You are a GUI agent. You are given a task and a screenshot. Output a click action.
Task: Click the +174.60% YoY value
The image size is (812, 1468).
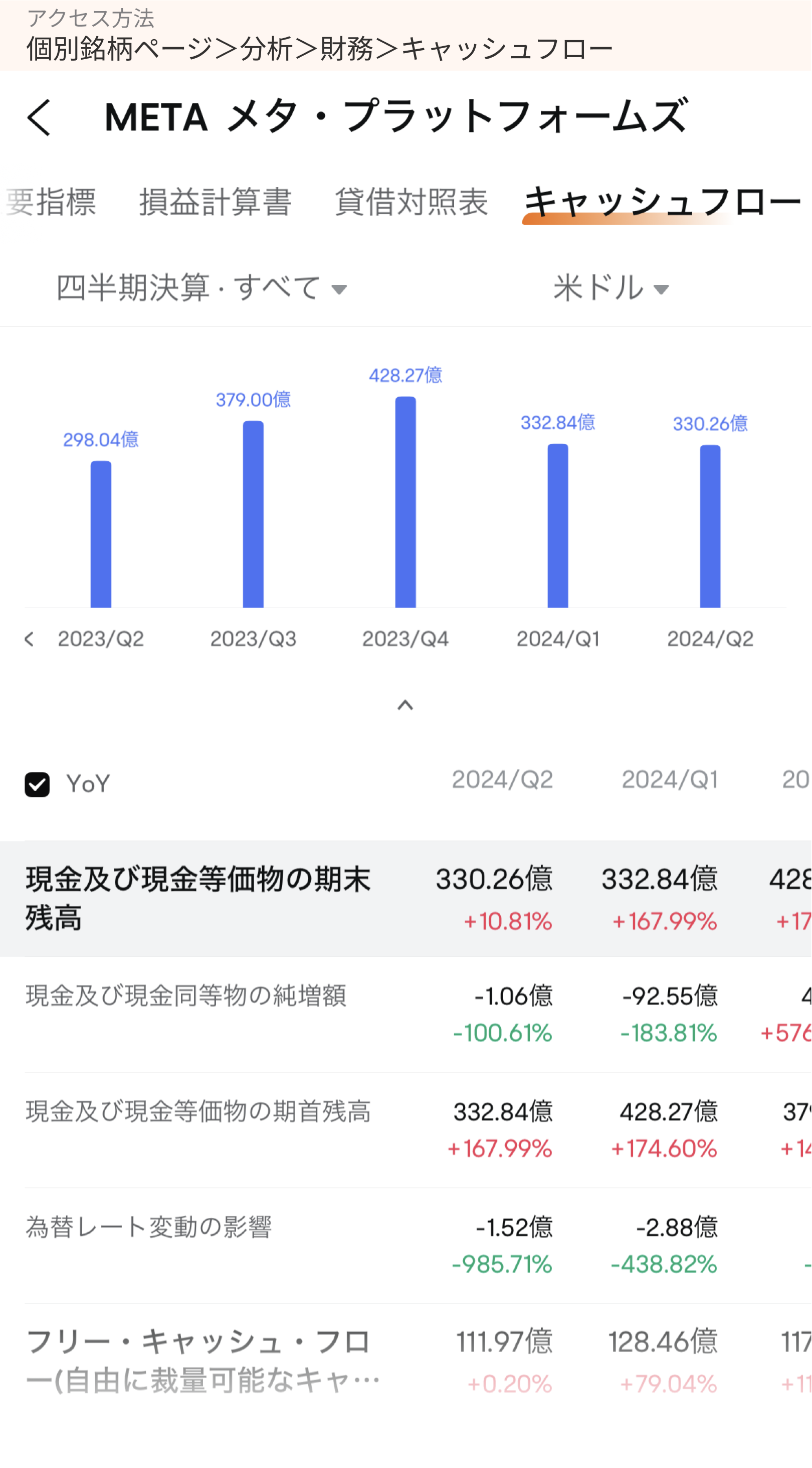click(665, 1150)
